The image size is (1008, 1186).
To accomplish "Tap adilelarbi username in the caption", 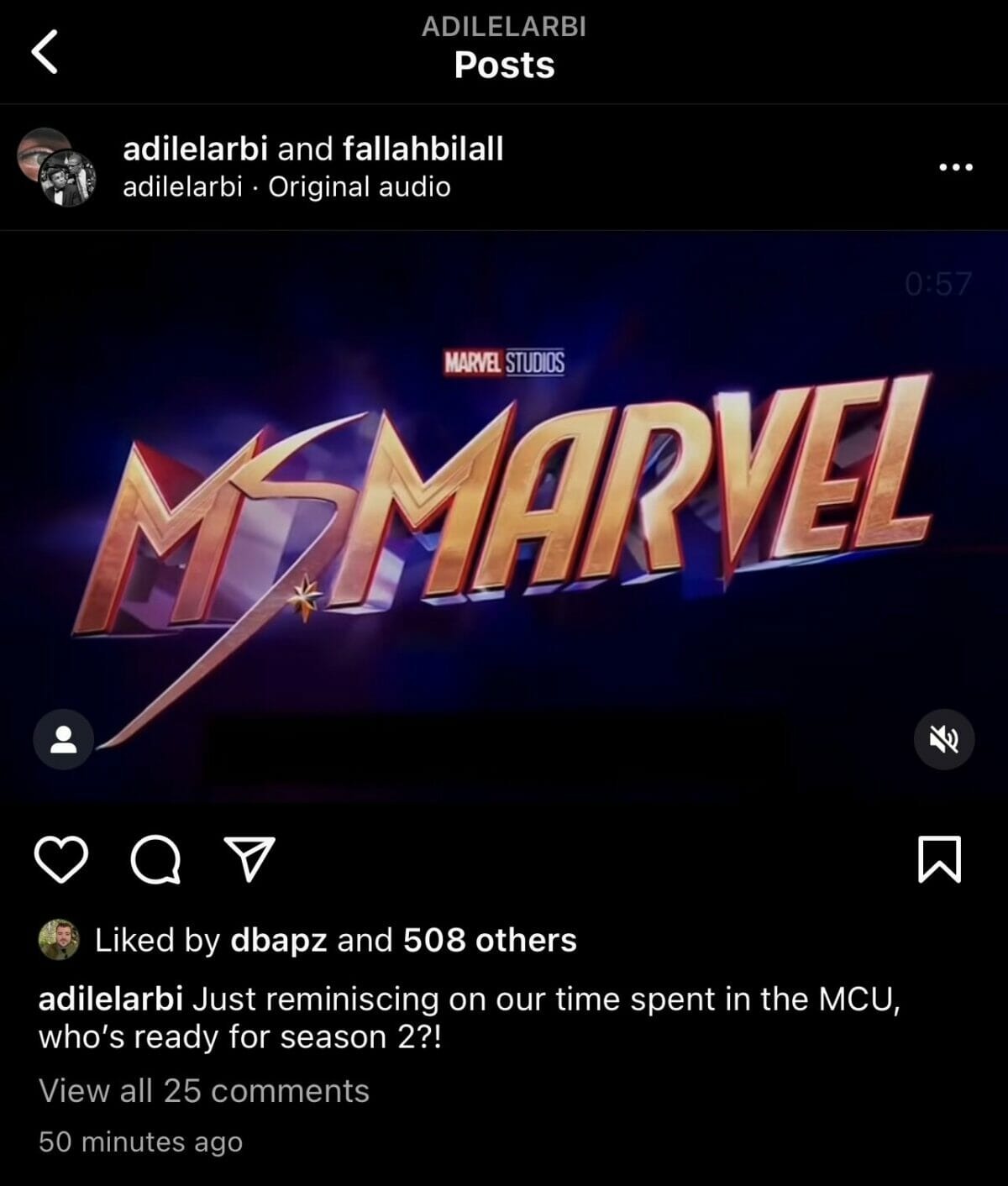I will pyautogui.click(x=111, y=1000).
